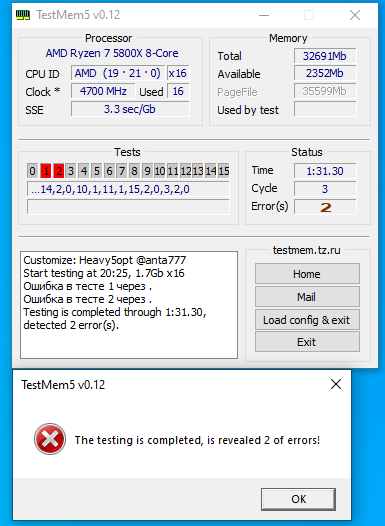Select test box 0
This screenshot has width=385, height=526.
coord(32,171)
